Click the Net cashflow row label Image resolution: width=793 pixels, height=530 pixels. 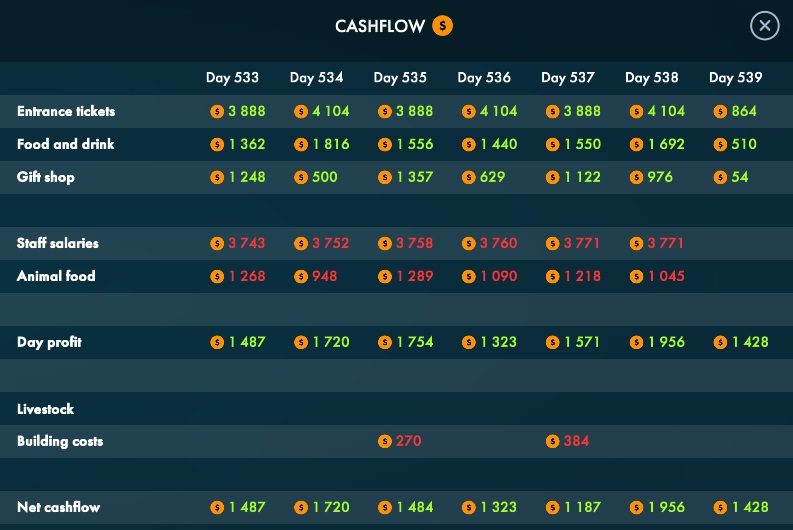pyautogui.click(x=59, y=508)
